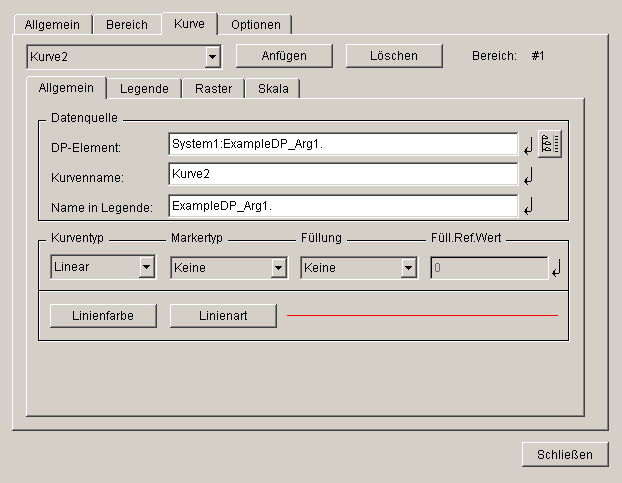This screenshot has height=483, width=622.
Task: Select the inner Allgemein sub-tab
Action: click(66, 87)
